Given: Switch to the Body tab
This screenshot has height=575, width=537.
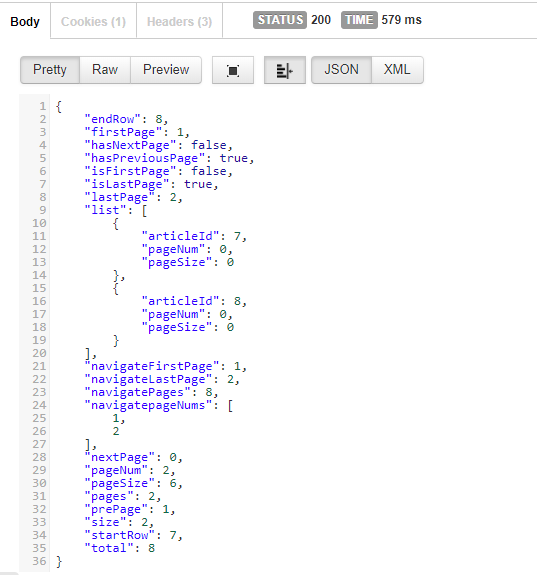Looking at the screenshot, I should (25, 22).
